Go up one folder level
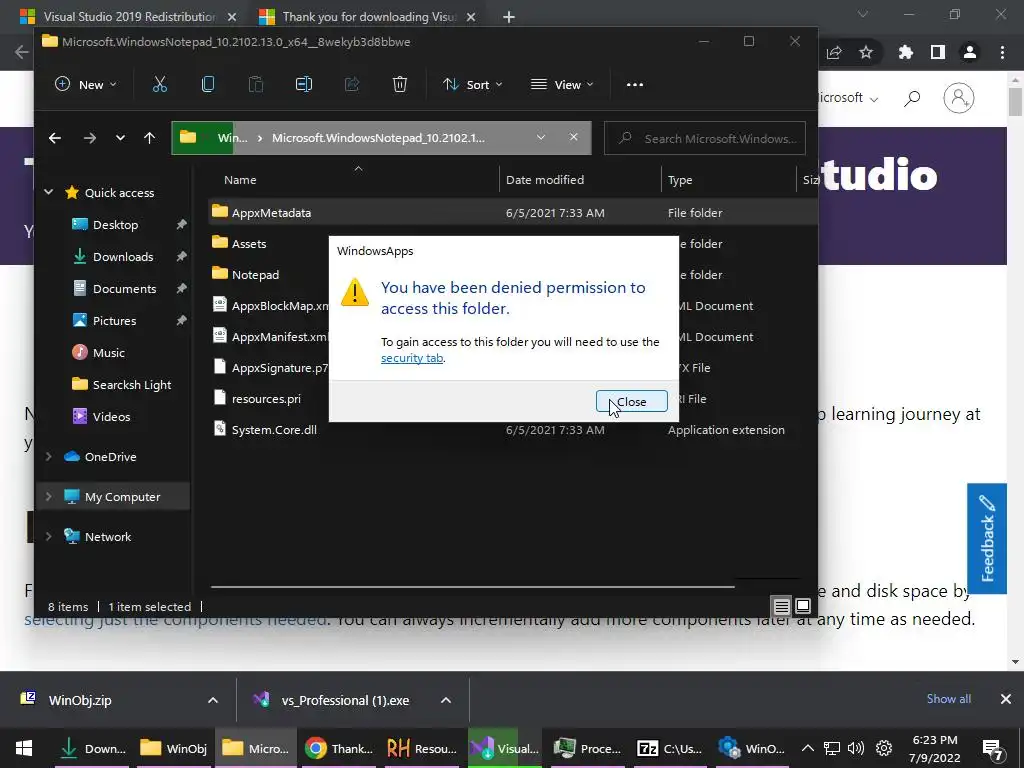 [x=150, y=138]
